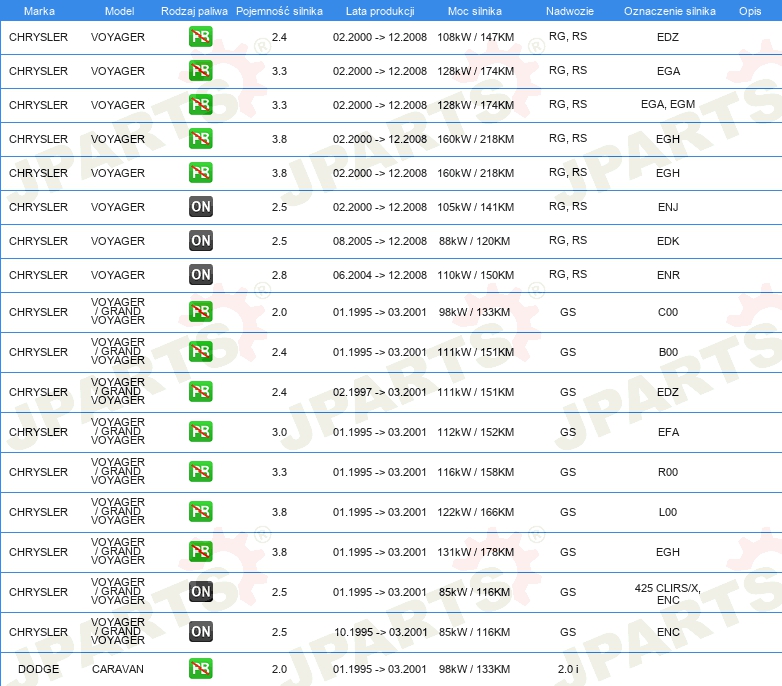
Task: Click the petrol icon in the 108kW EDZ row
Action: tap(200, 37)
